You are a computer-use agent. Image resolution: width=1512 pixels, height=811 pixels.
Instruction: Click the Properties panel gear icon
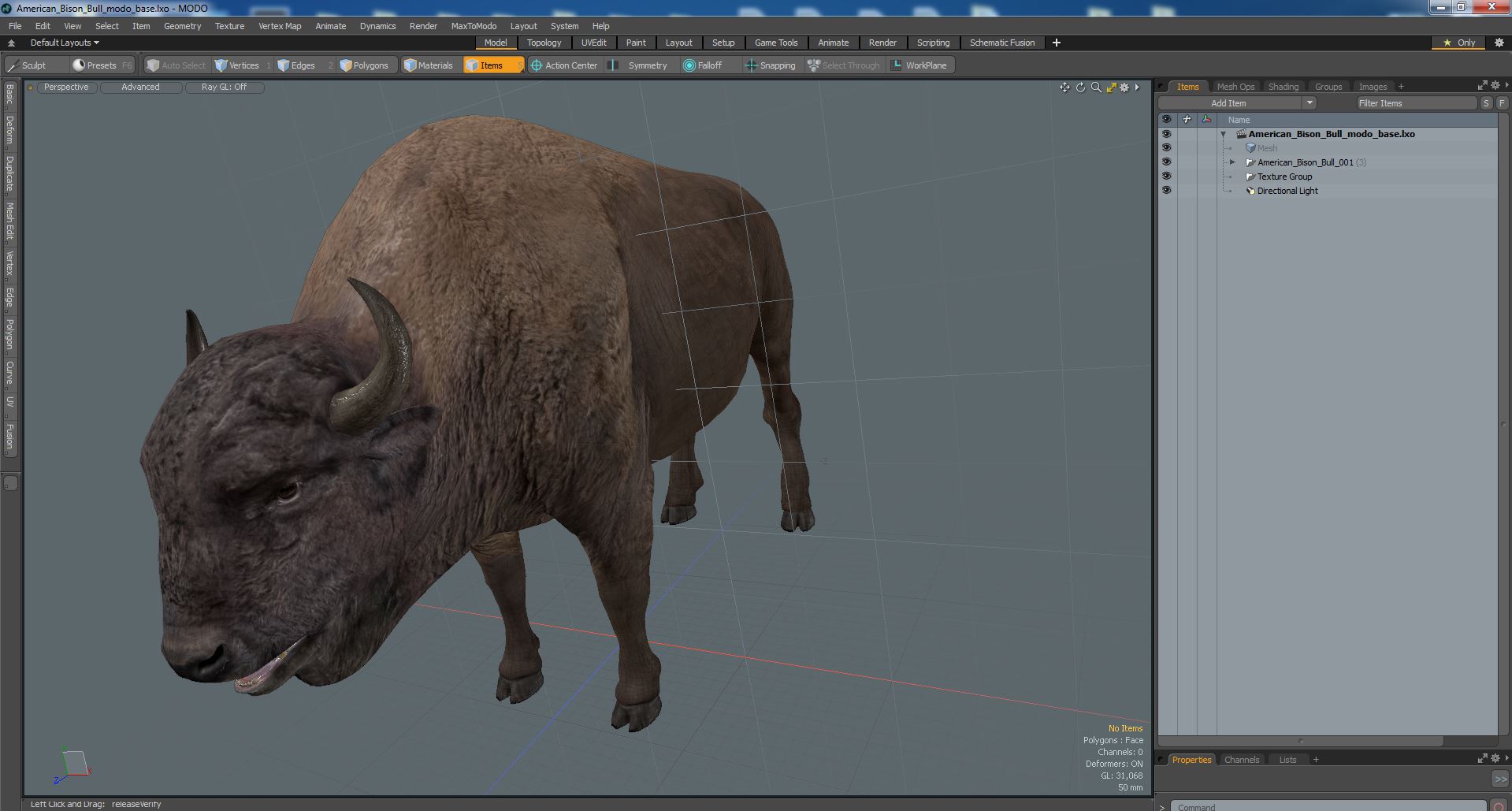(1495, 758)
